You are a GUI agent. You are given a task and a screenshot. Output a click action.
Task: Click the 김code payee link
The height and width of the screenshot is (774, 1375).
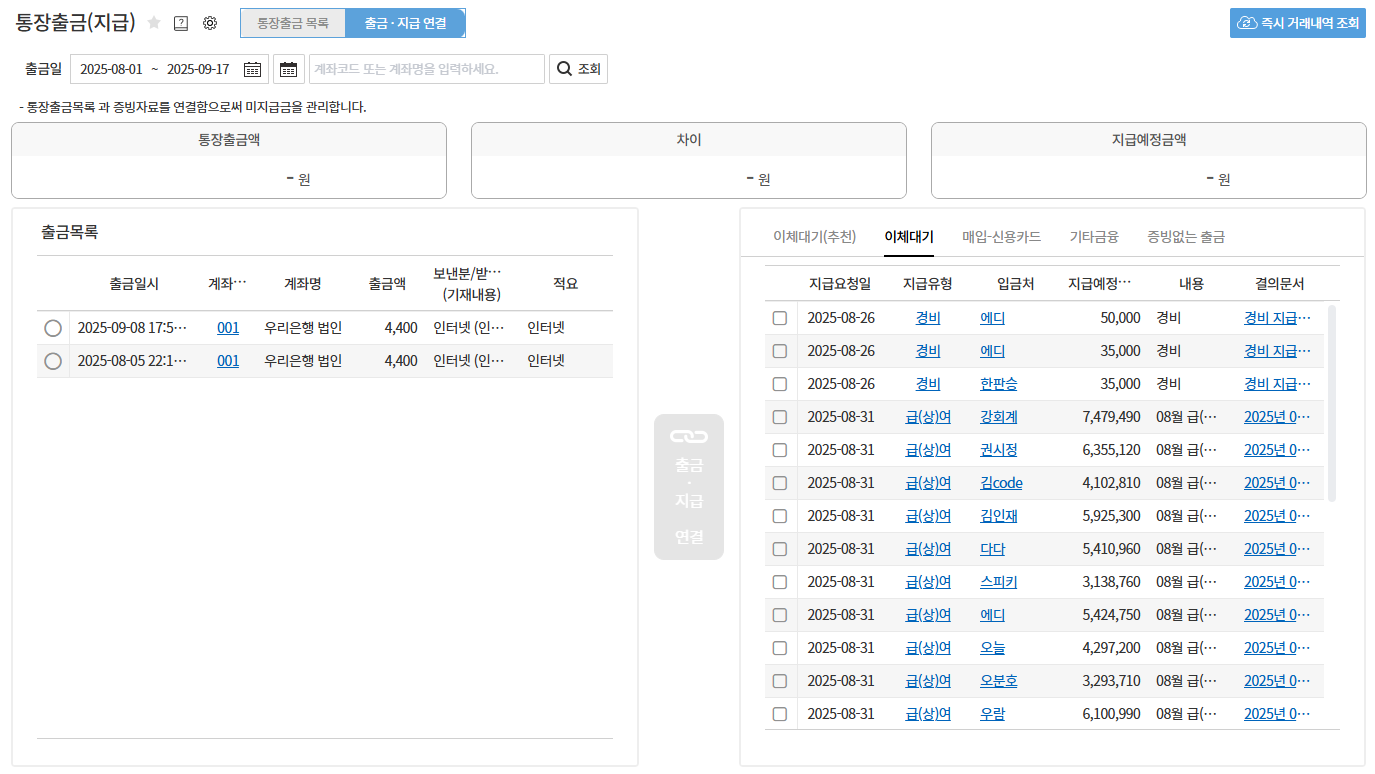(1001, 483)
